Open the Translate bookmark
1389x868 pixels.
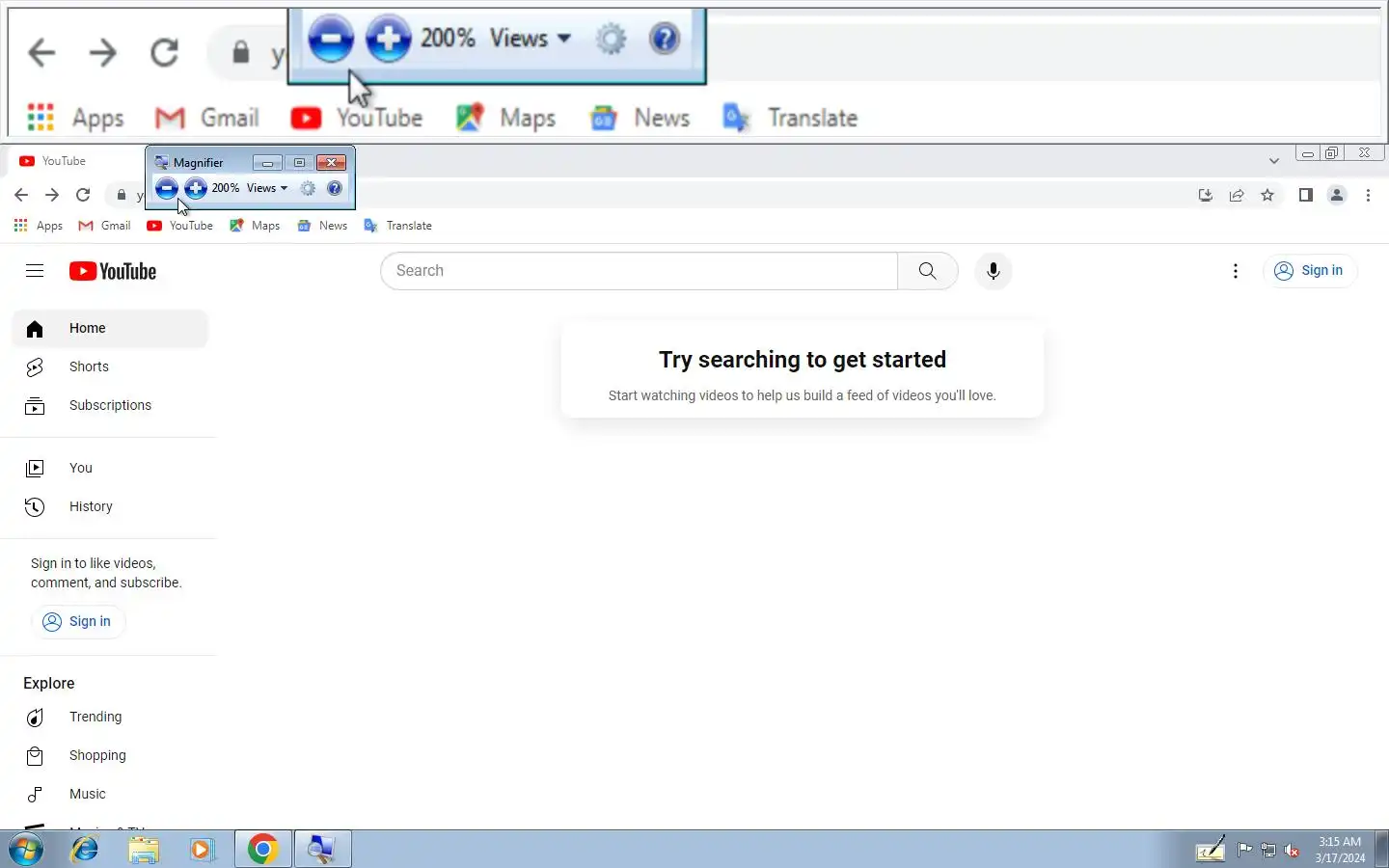click(x=397, y=226)
